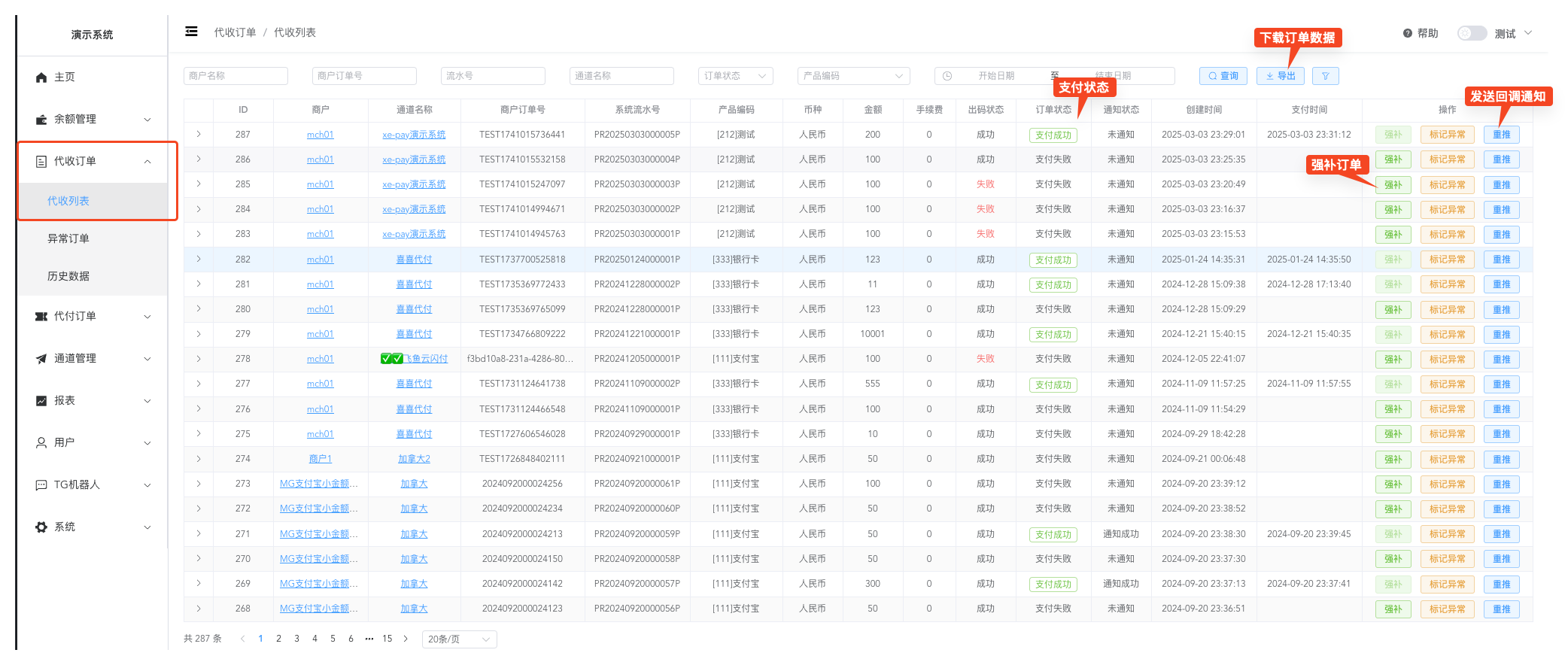Select 历史数据 in the sidebar
This screenshot has height=665, width=1568.
(x=68, y=276)
